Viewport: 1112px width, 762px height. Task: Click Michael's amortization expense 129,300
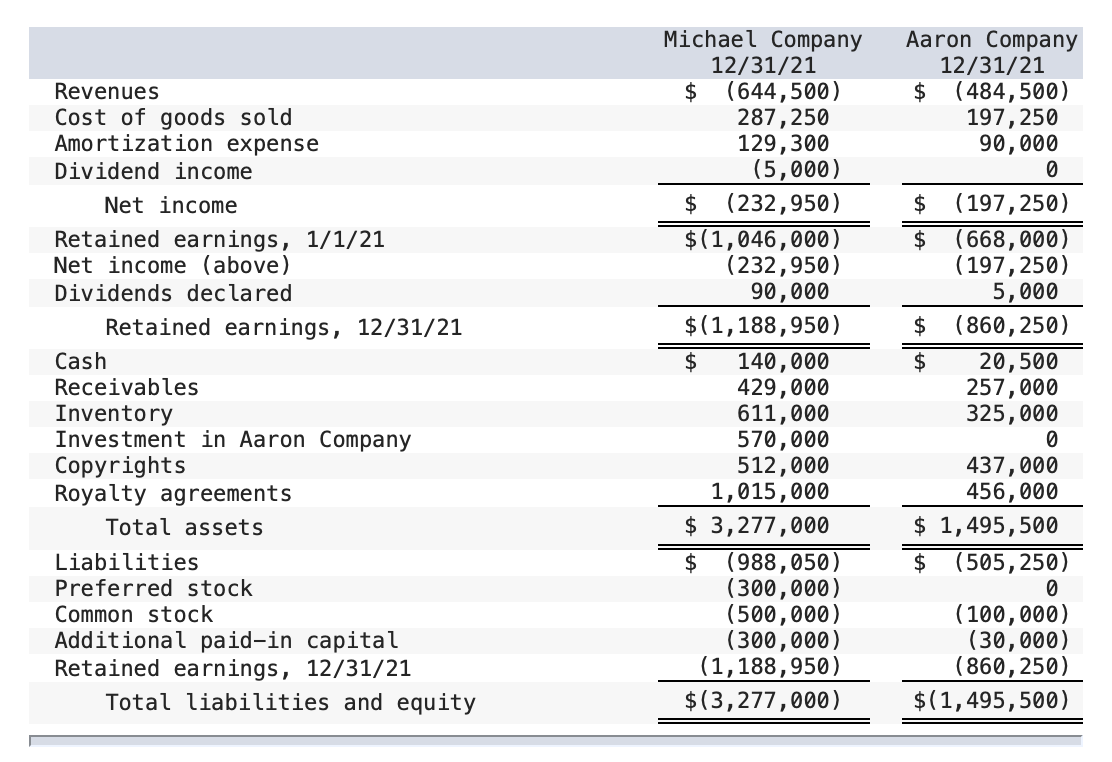pyautogui.click(x=783, y=144)
